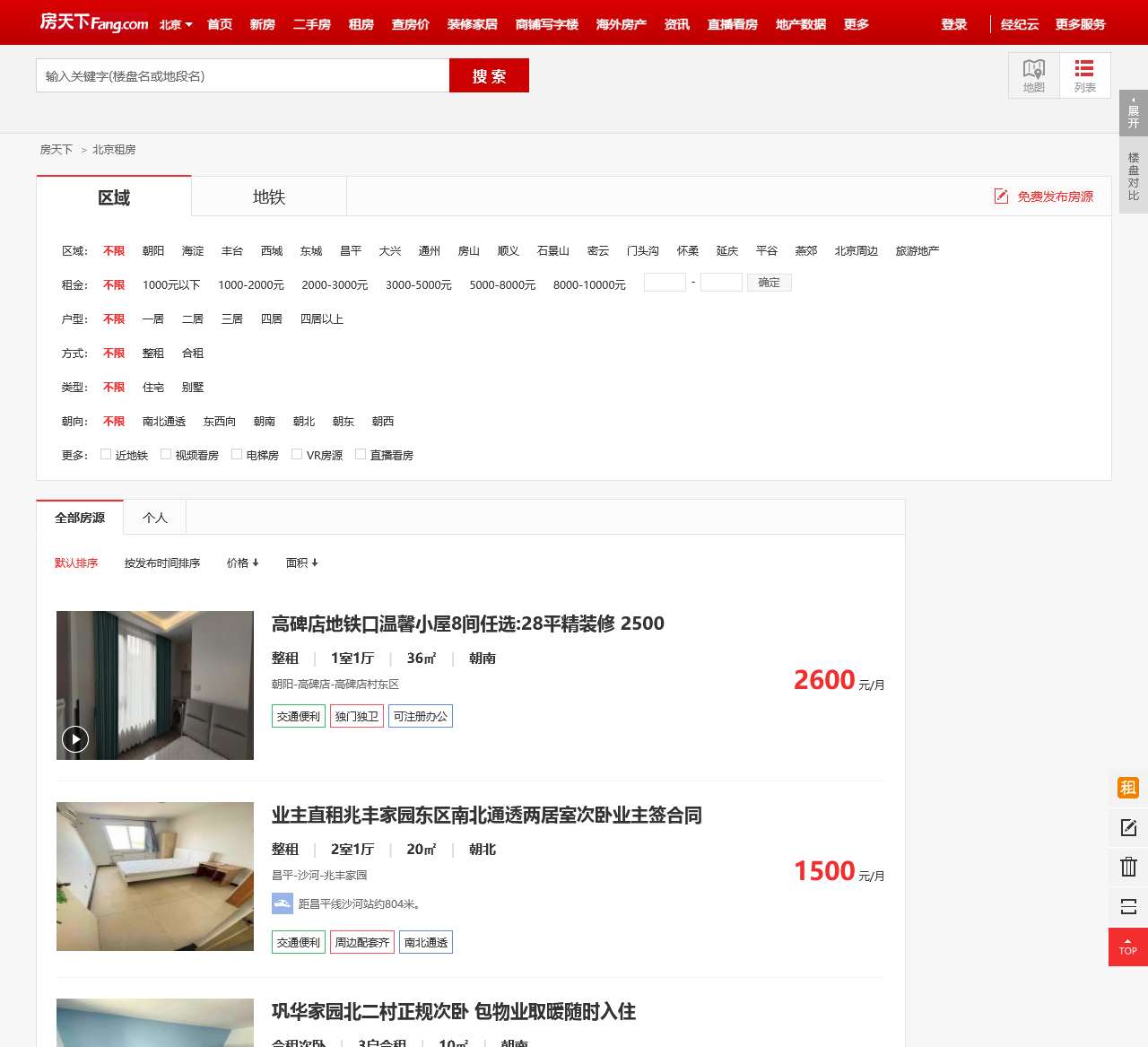
Task: Open 租房 in navigation
Action: tap(361, 24)
